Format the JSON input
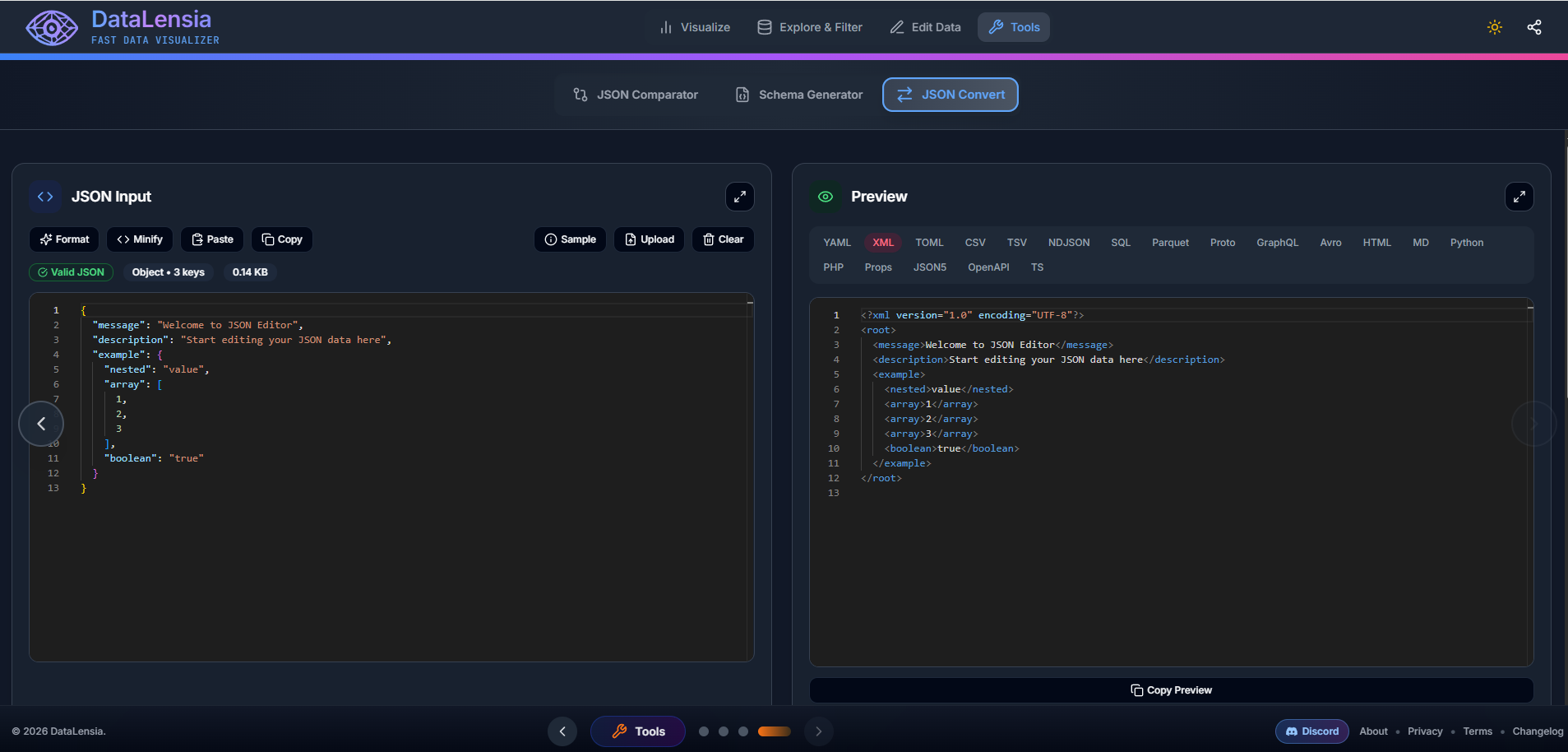The width and height of the screenshot is (1568, 752). pos(64,239)
